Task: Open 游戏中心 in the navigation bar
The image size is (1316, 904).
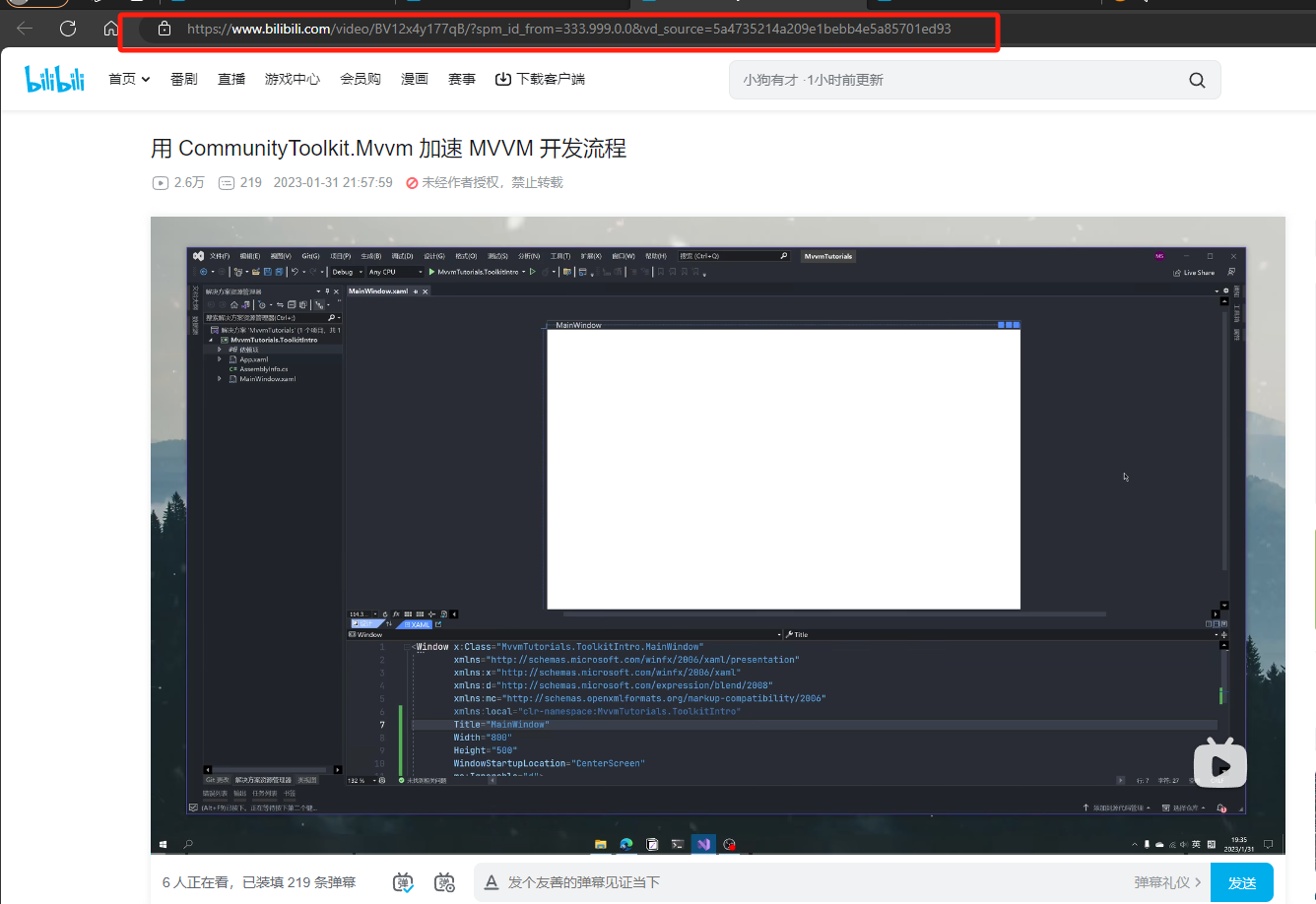Action: pos(293,79)
